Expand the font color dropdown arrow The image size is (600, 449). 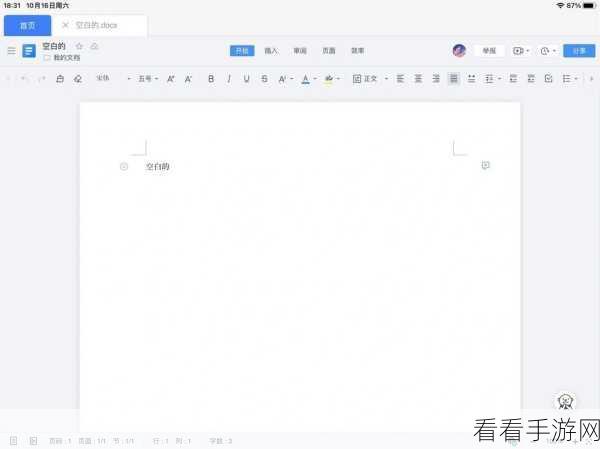click(315, 79)
